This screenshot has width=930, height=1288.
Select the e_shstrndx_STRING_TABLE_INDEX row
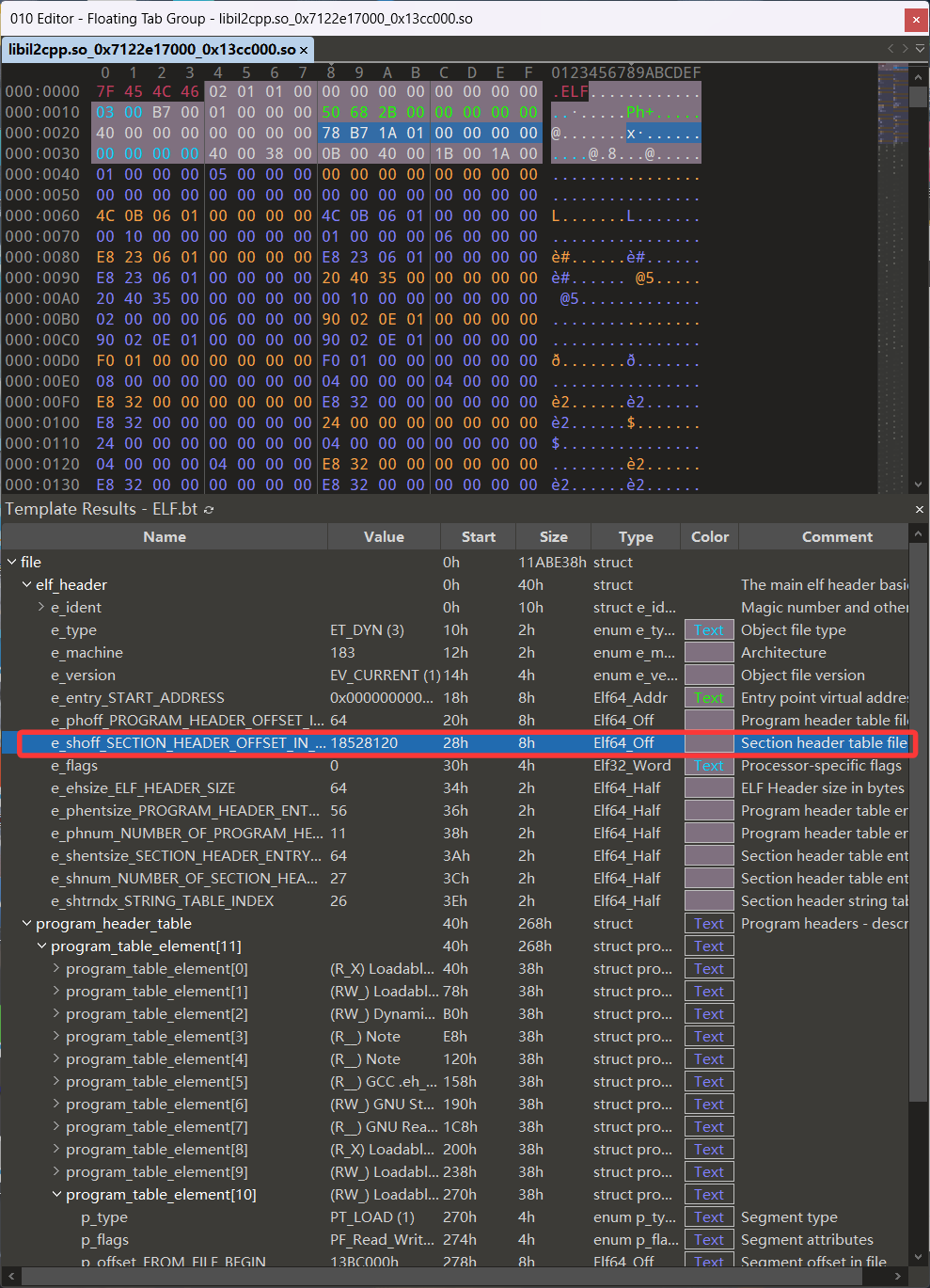pyautogui.click(x=455, y=900)
